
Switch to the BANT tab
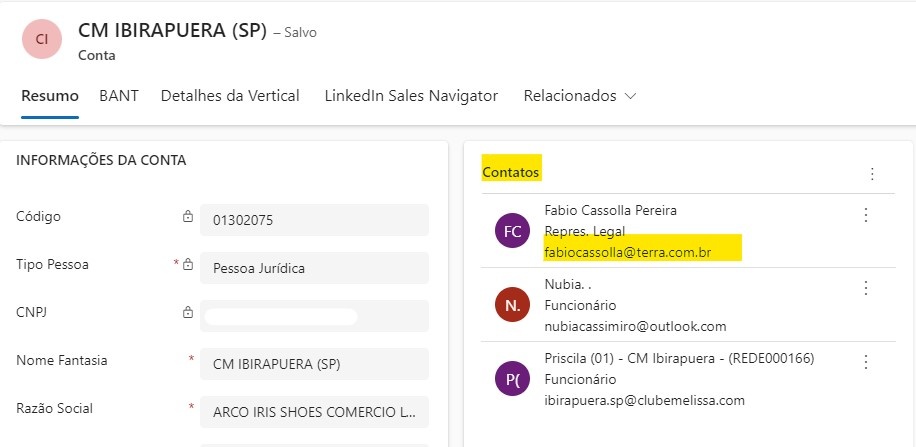pos(119,96)
